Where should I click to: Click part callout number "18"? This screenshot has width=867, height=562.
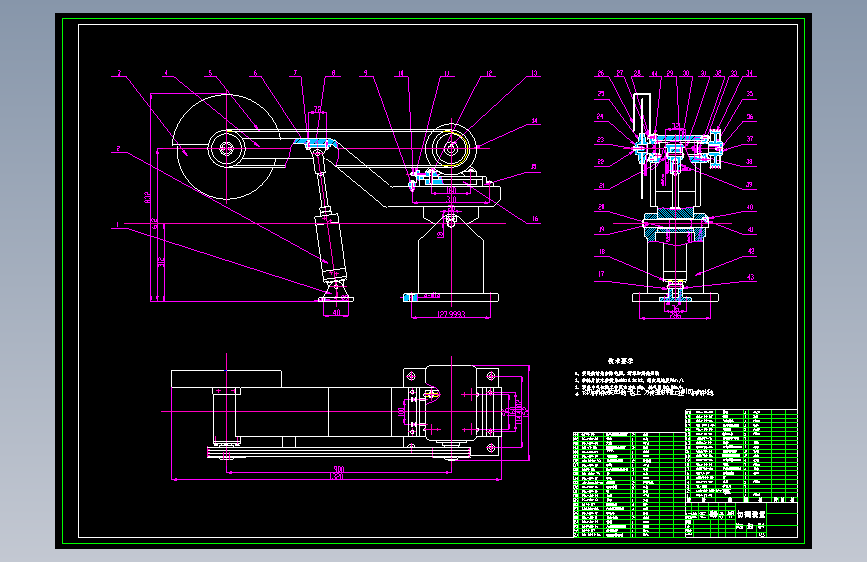pos(602,251)
